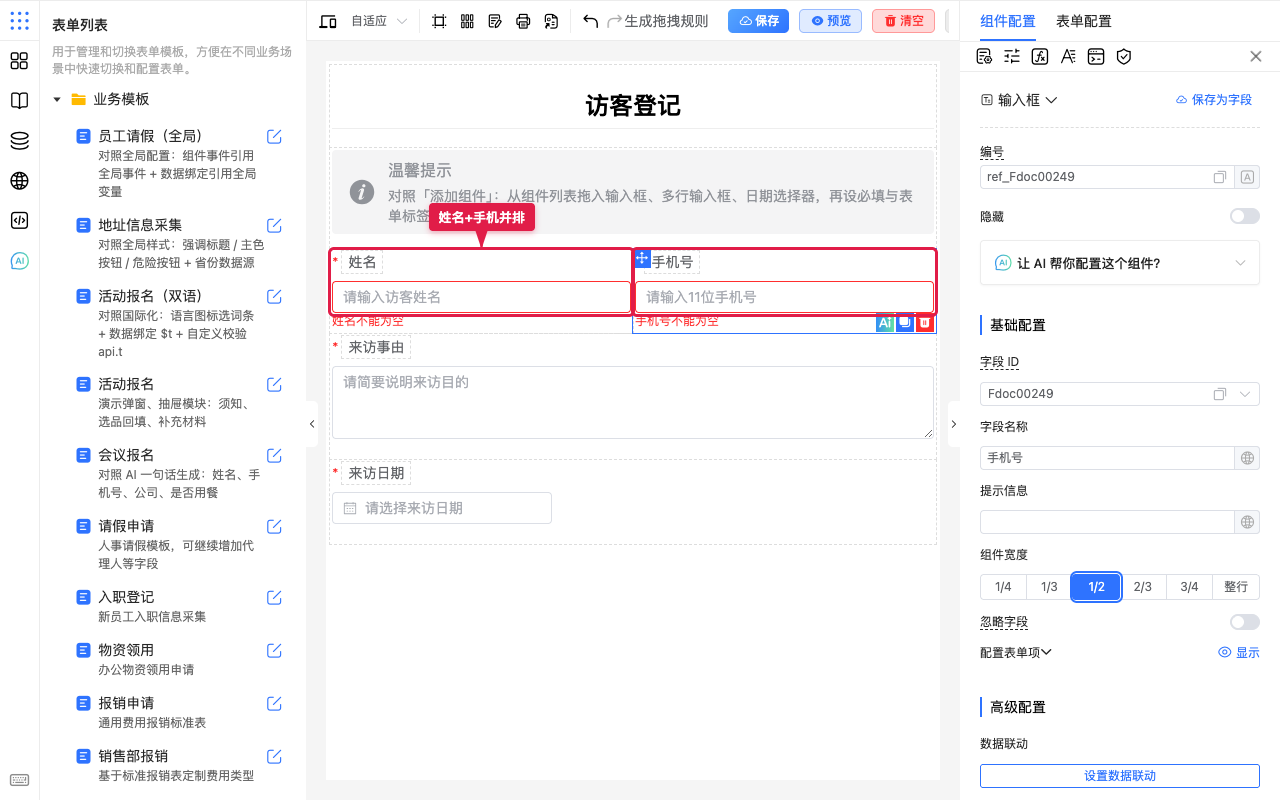Open the shield validation configuration icon
Viewport: 1280px width, 800px height.
point(1124,57)
